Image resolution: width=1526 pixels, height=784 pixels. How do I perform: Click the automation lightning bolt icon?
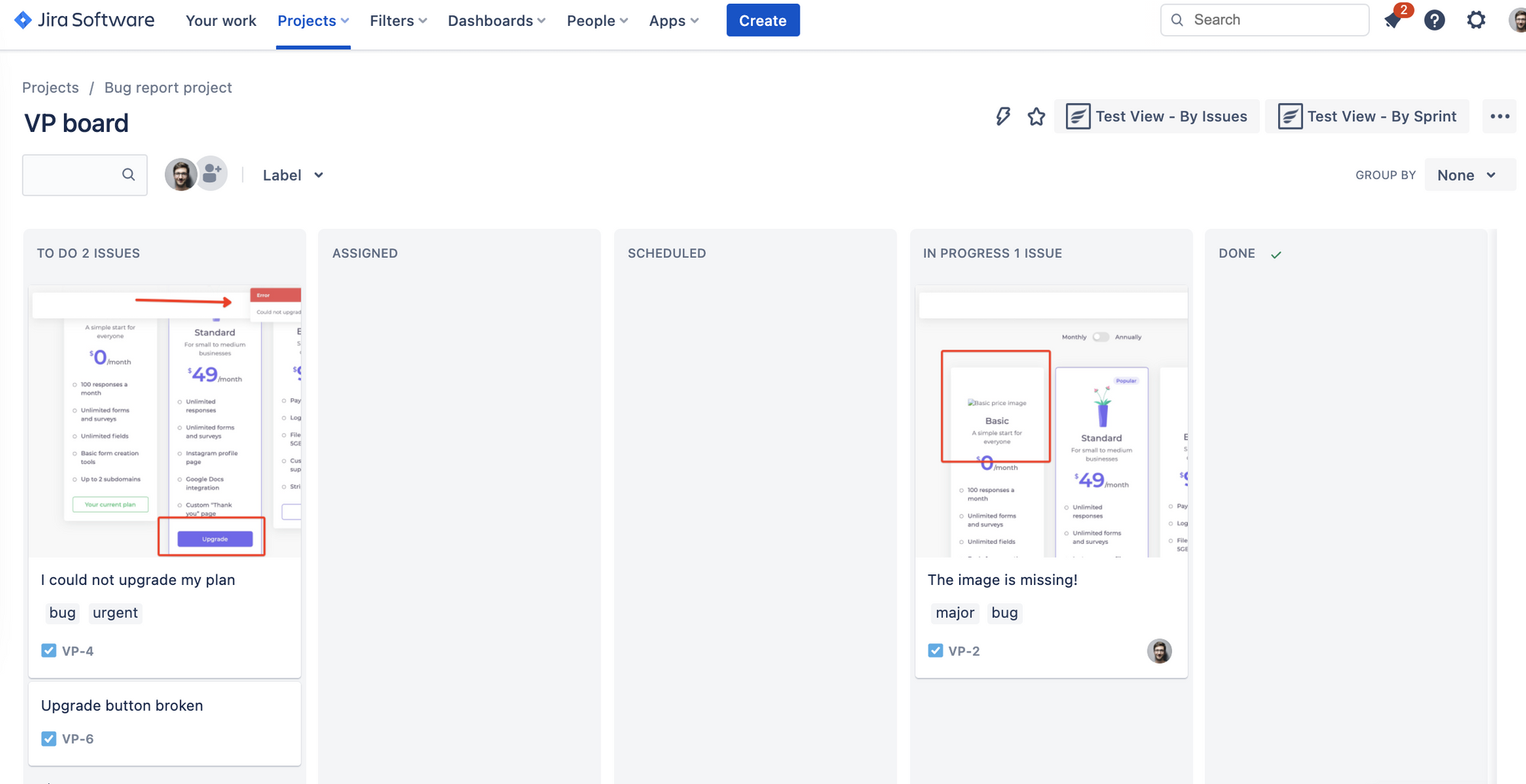1003,117
